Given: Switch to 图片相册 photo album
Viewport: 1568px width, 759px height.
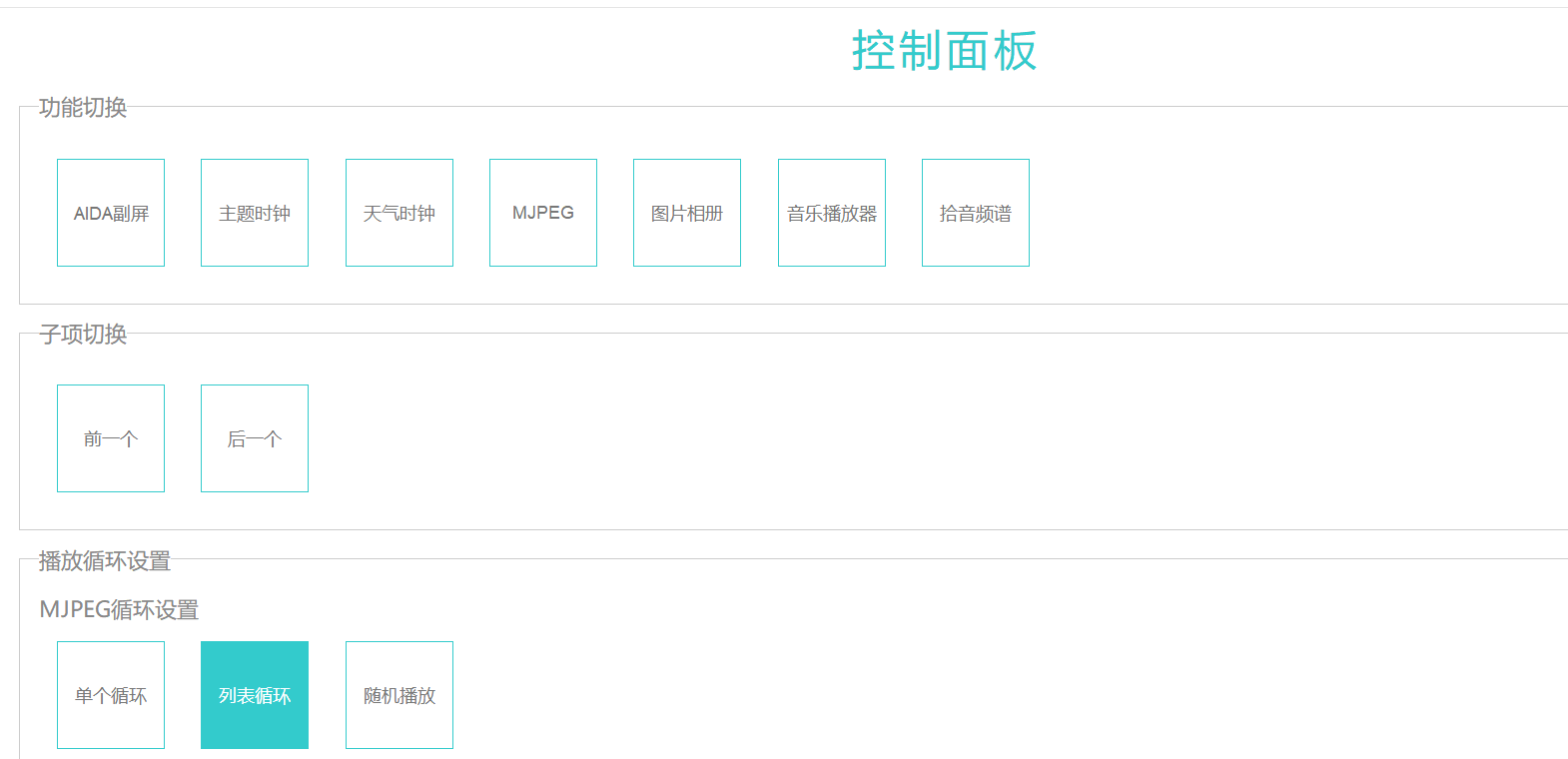Looking at the screenshot, I should tap(687, 213).
